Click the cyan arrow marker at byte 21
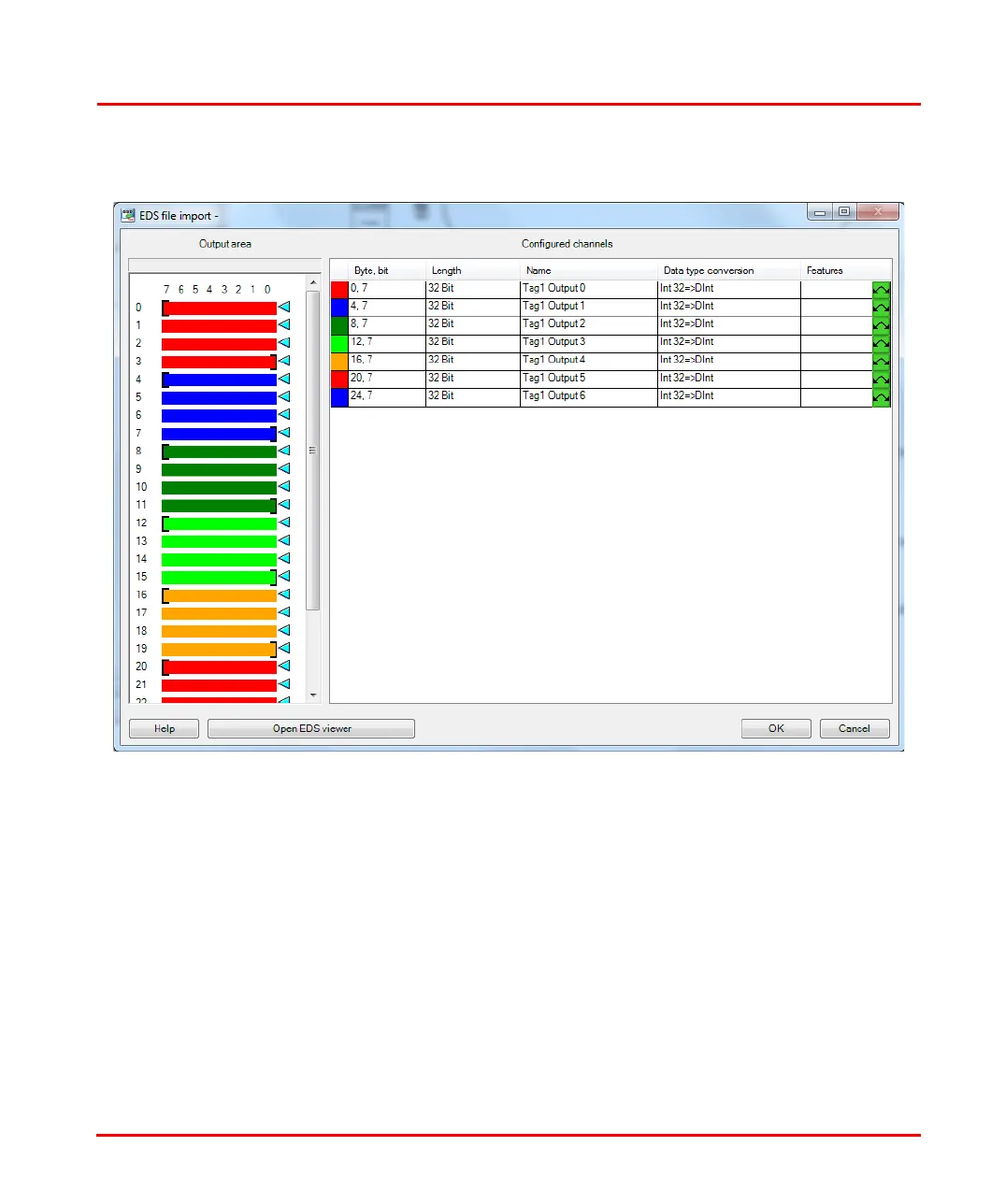Viewport: 991px width, 1204px height. click(x=284, y=684)
